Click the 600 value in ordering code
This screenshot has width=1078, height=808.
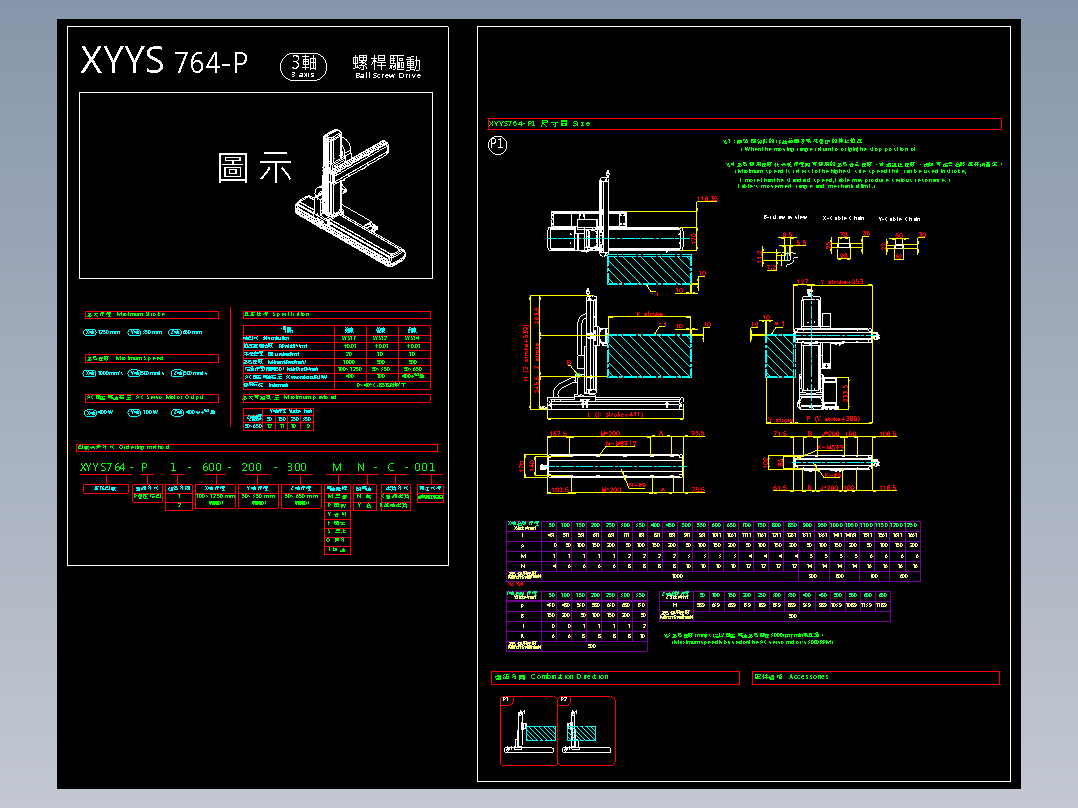pyautogui.click(x=212, y=468)
